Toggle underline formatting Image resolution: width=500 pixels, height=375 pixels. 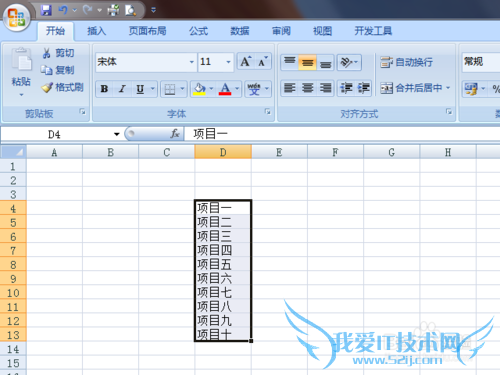(x=140, y=89)
